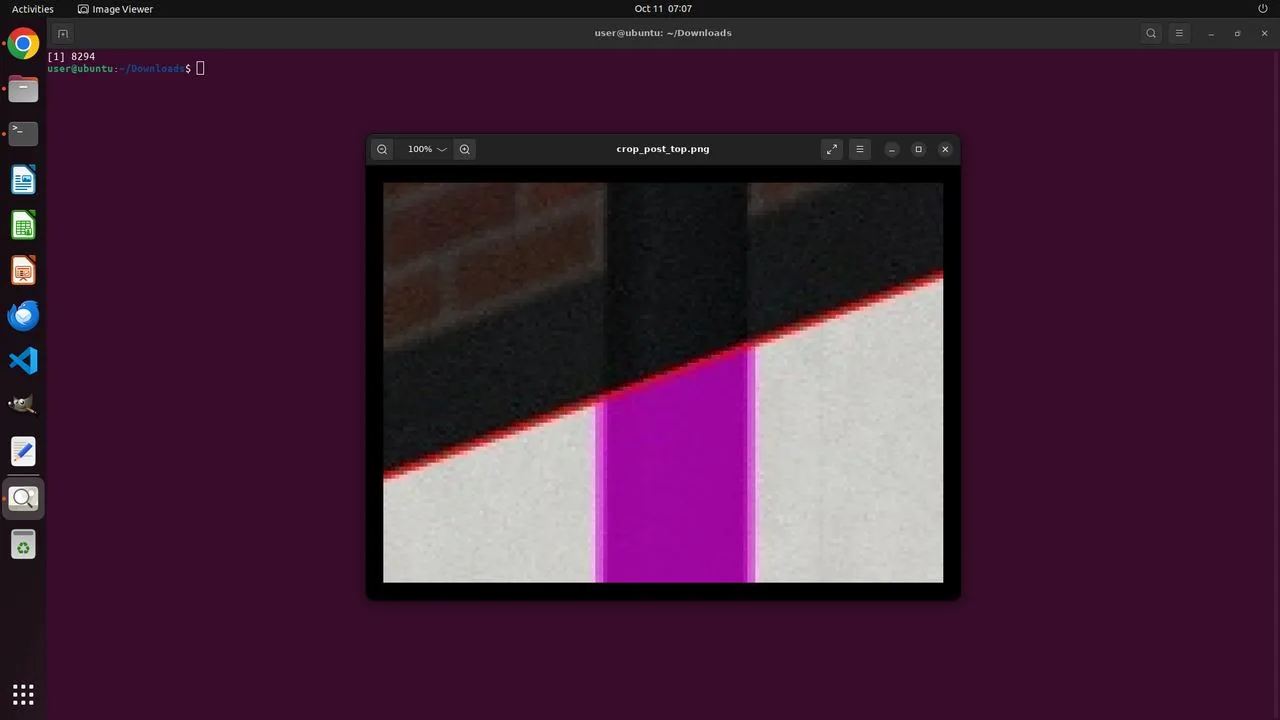Minimize the Image Viewer window
This screenshot has width=1280, height=720.
[892, 149]
